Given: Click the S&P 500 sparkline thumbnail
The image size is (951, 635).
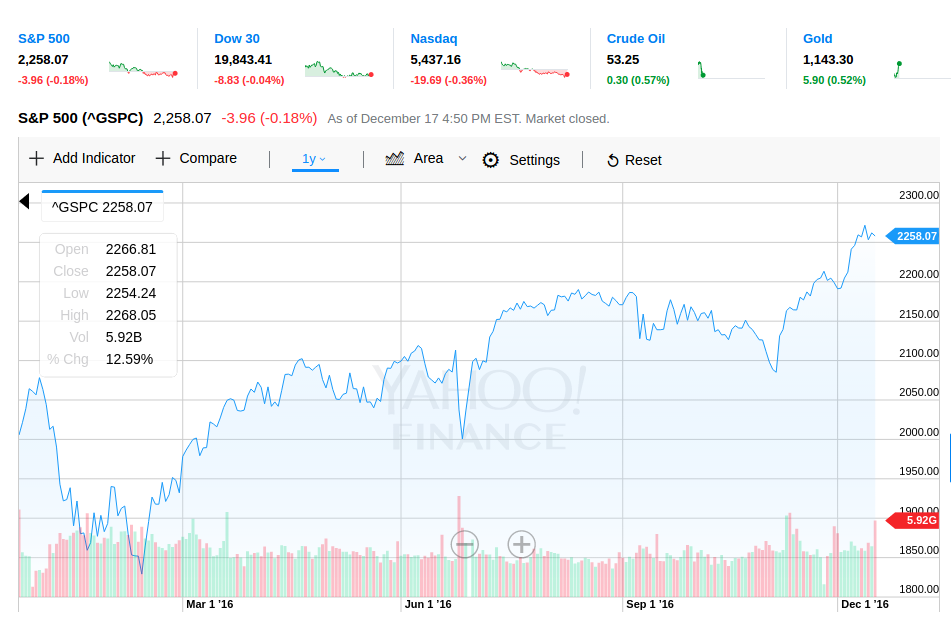Looking at the screenshot, I should [x=143, y=69].
